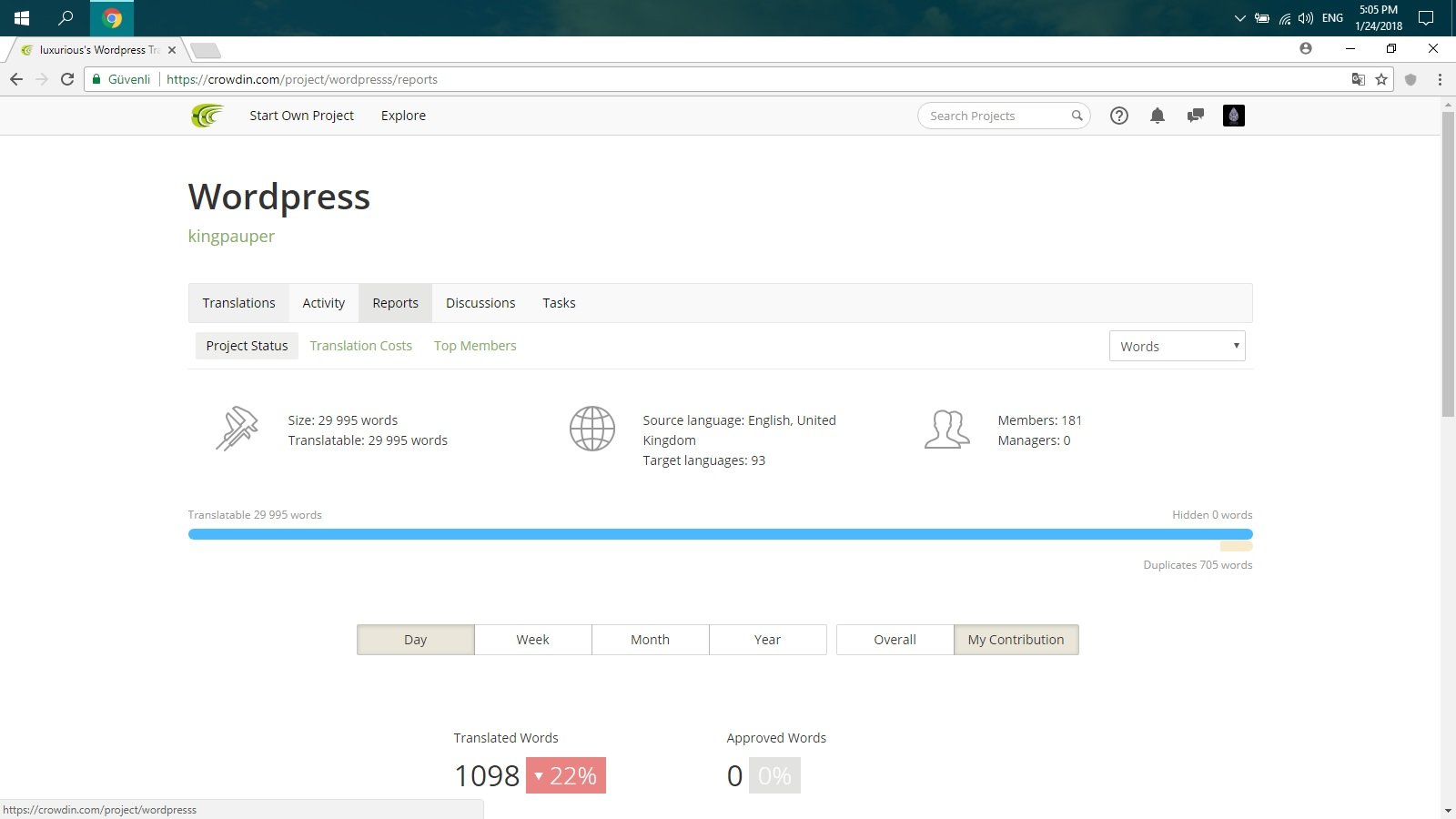Open the volume speaker tray icon
This screenshot has height=819, width=1456.
(1306, 18)
